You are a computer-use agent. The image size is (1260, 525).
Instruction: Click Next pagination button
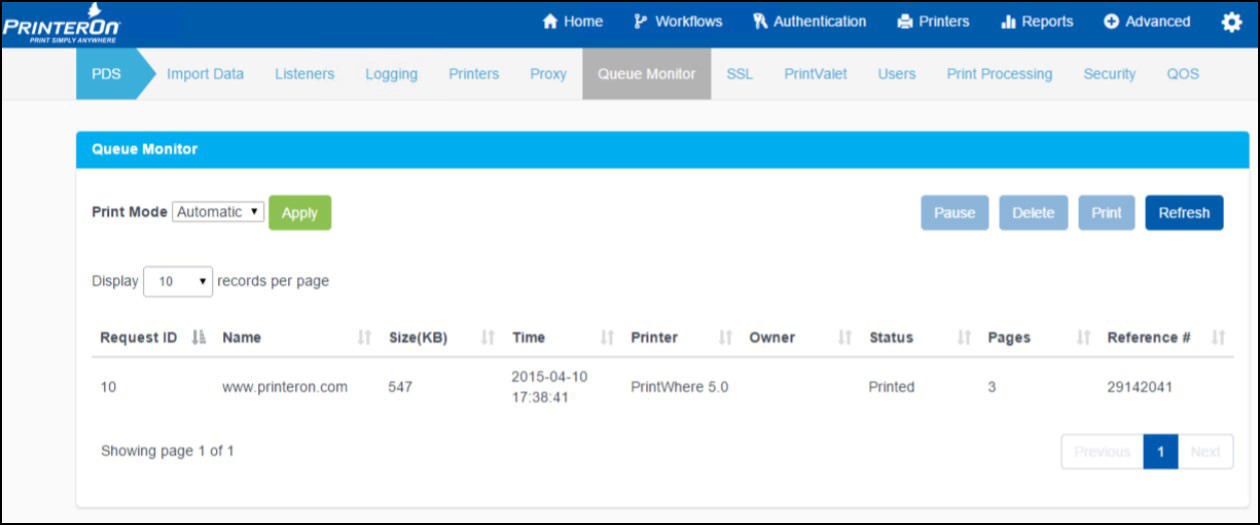pos(1205,451)
